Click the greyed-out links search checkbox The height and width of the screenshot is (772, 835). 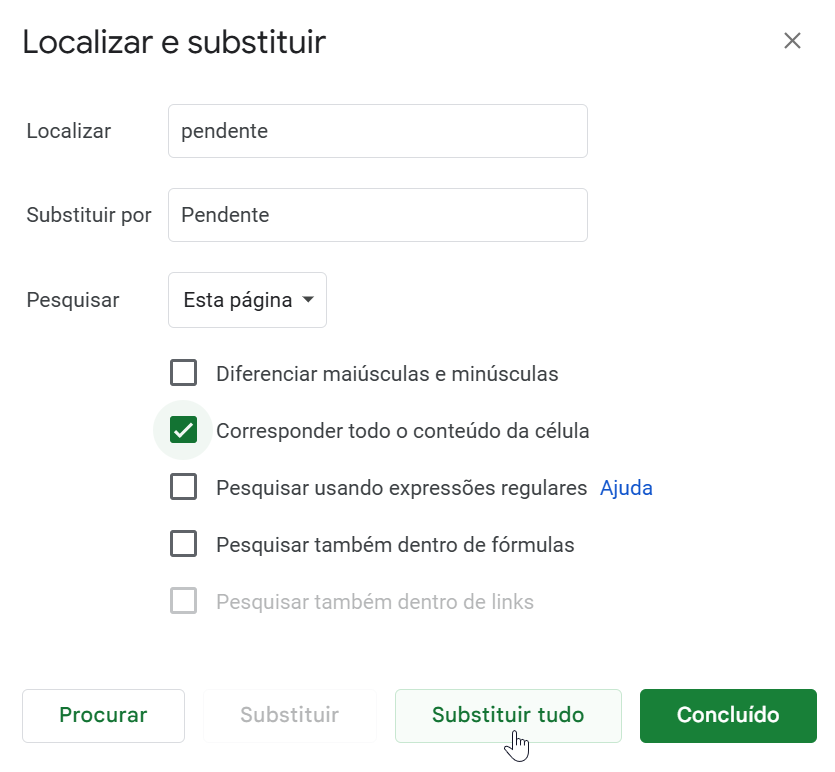pyautogui.click(x=184, y=601)
